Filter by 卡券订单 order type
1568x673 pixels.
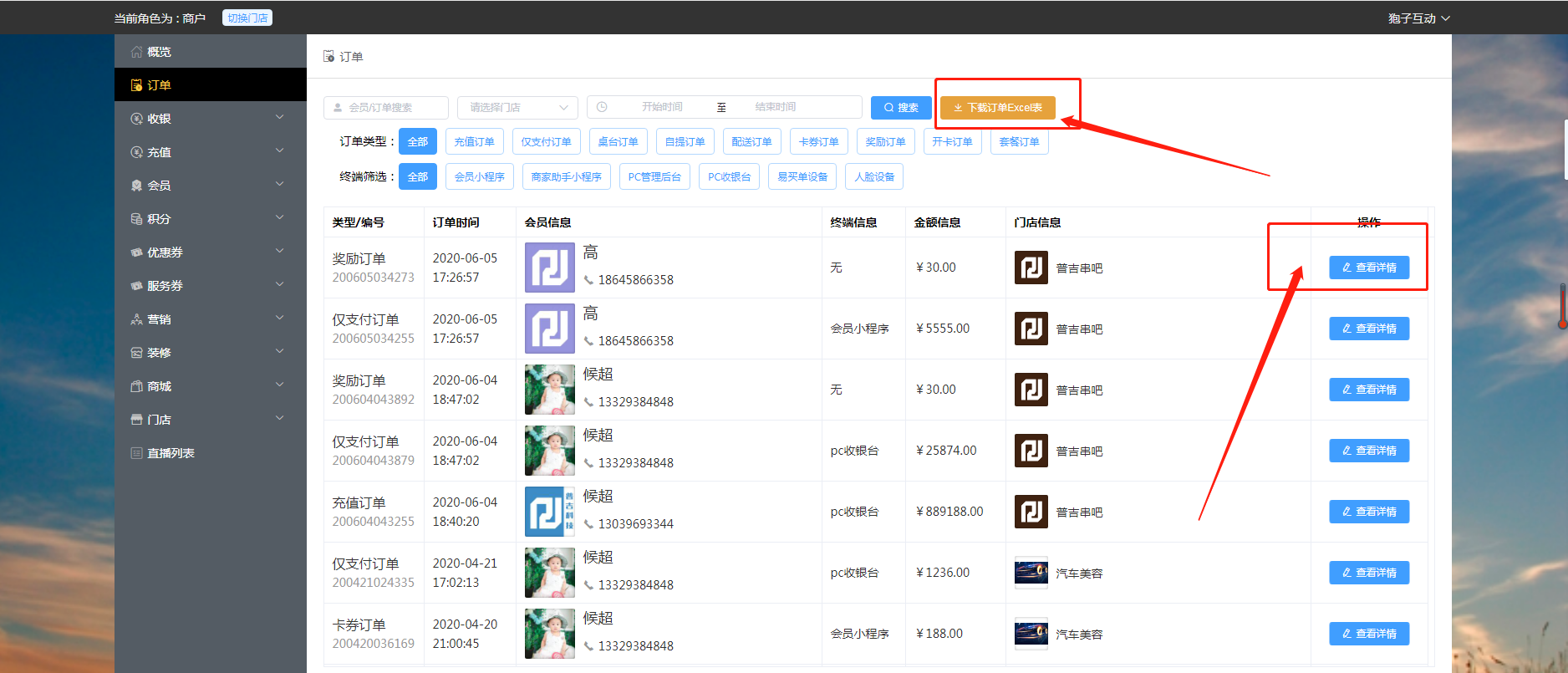pyautogui.click(x=819, y=142)
